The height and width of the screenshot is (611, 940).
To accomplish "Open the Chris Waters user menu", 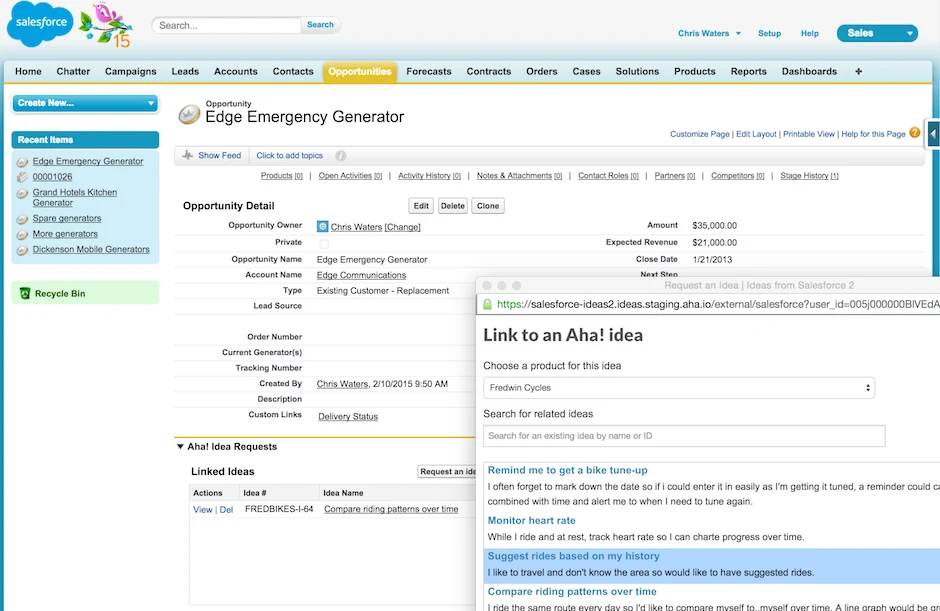I will (x=709, y=33).
